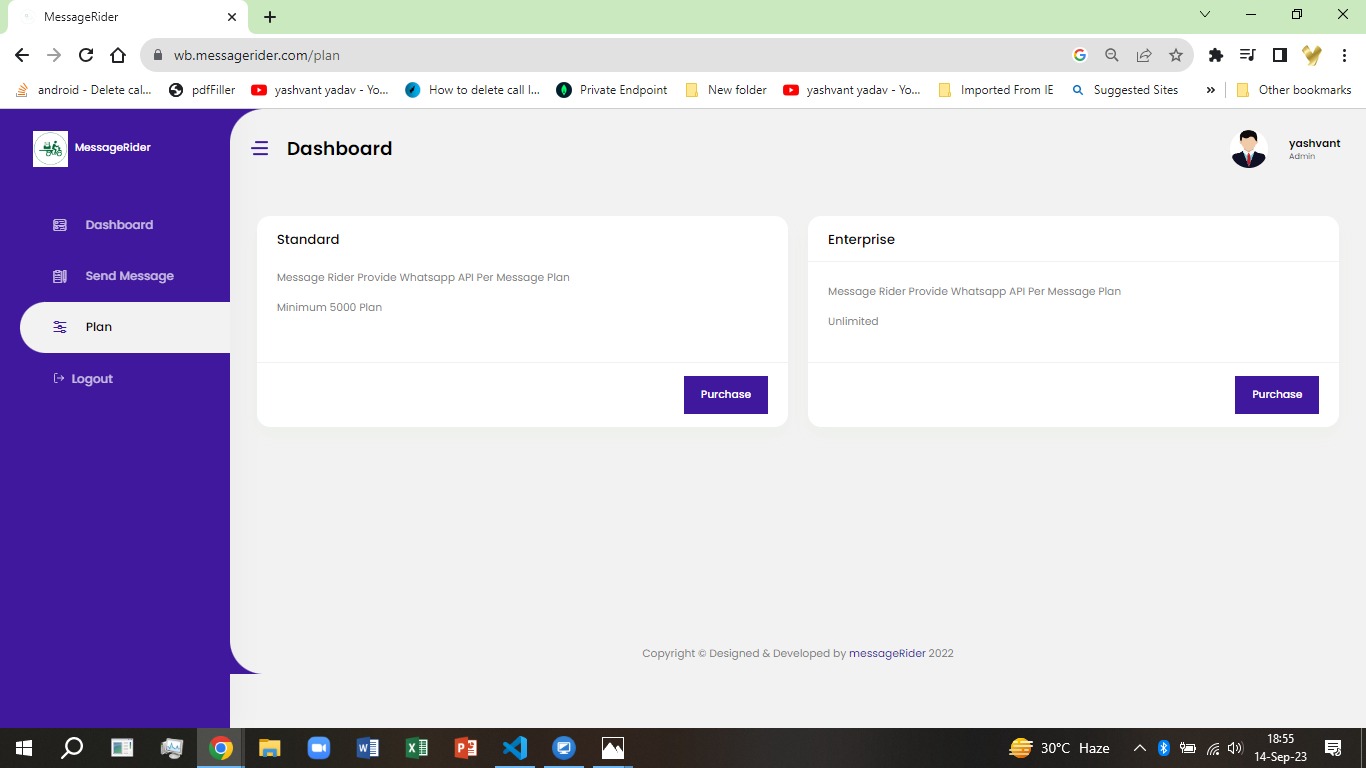
Task: Go back with the browser back arrow
Action: tap(22, 55)
